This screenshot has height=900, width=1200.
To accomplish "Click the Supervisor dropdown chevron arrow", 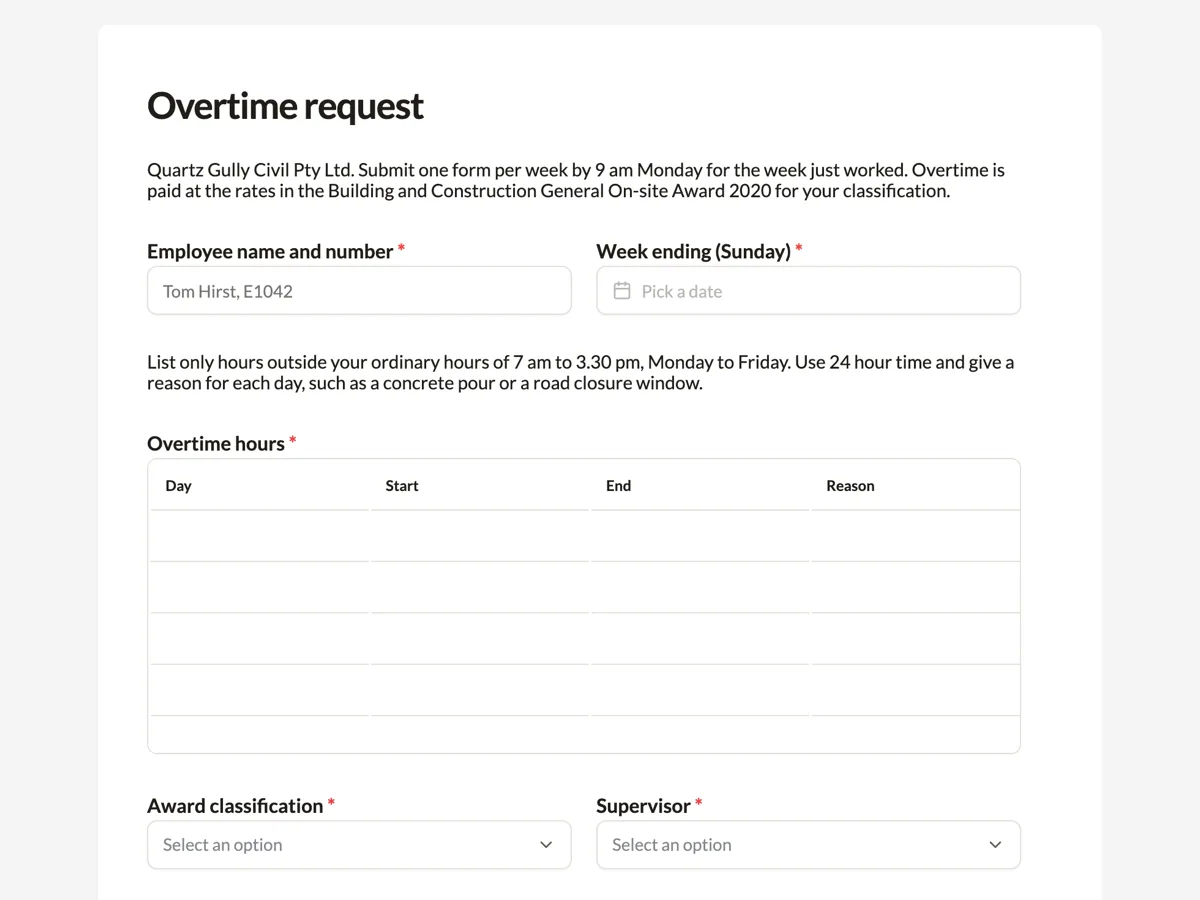I will 995,845.
